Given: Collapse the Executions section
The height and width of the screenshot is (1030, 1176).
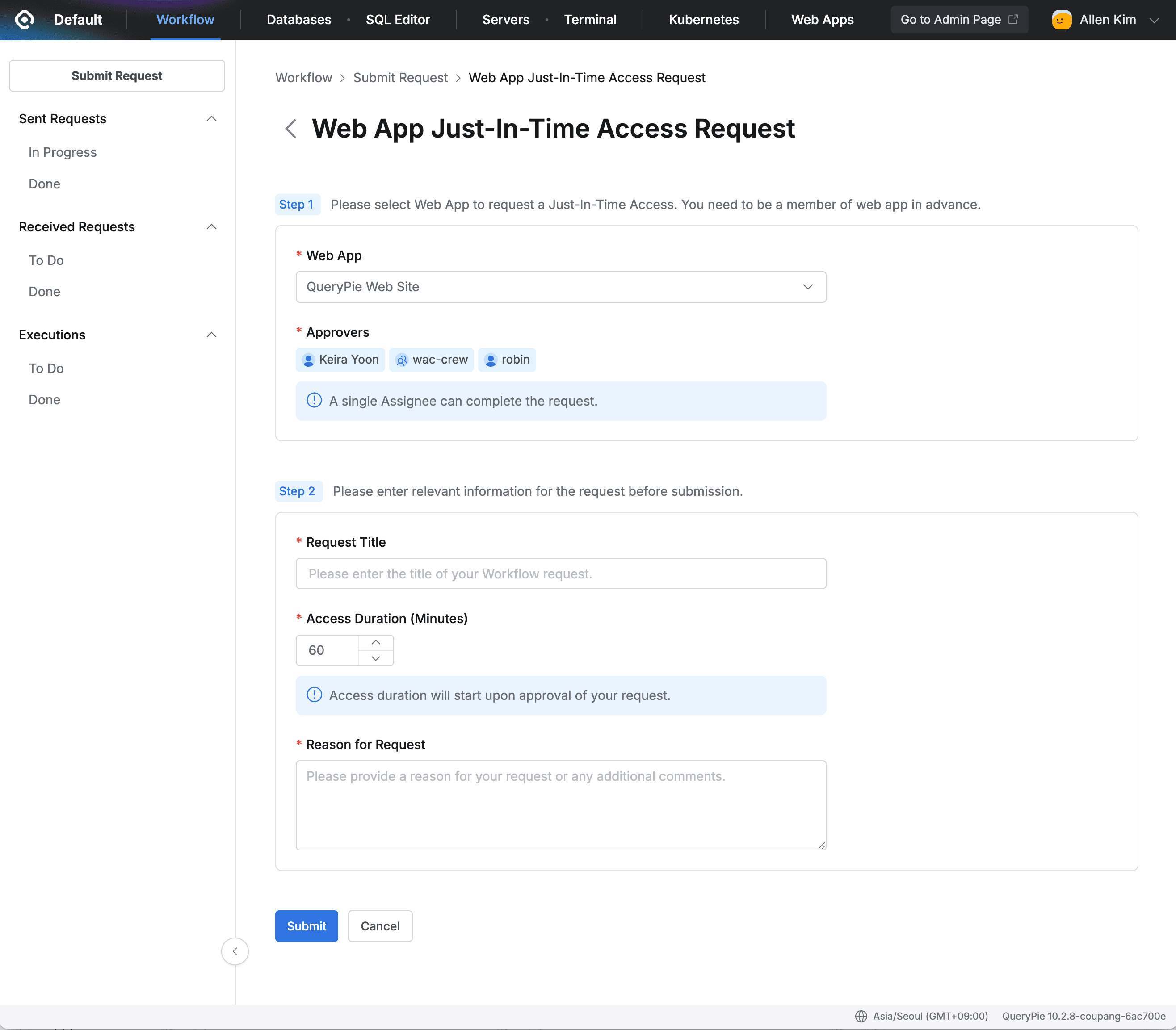Looking at the screenshot, I should pyautogui.click(x=211, y=335).
